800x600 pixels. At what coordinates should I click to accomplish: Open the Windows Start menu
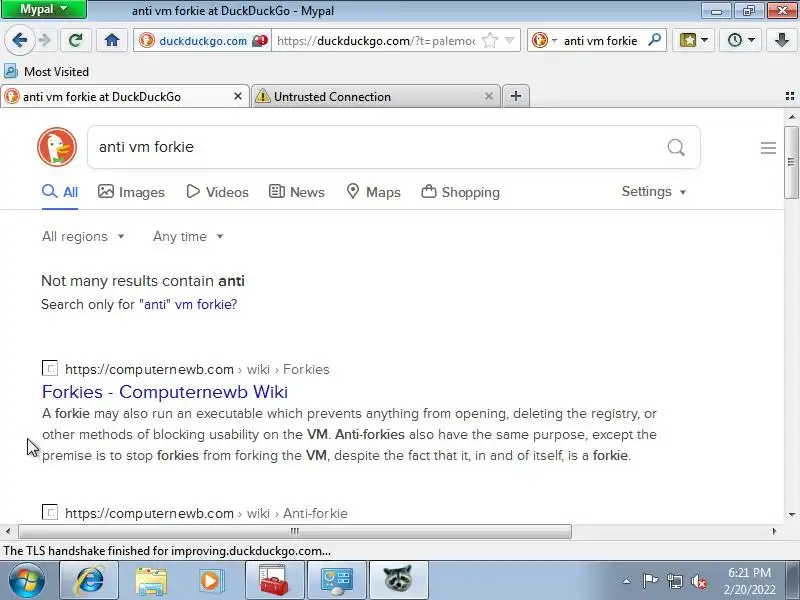point(27,581)
